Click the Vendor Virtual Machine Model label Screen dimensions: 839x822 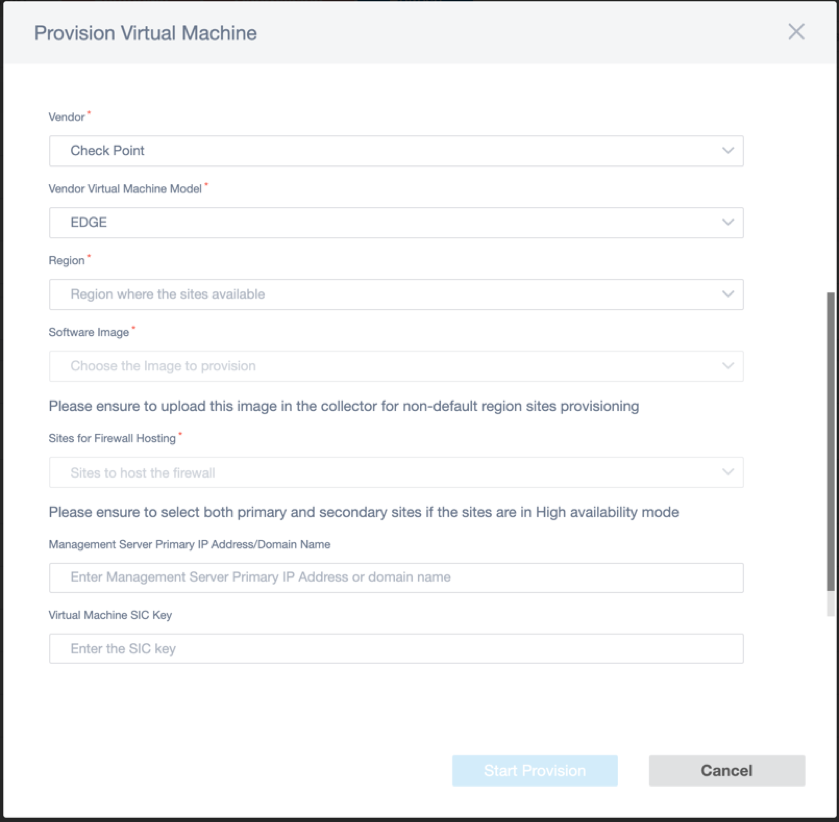click(125, 189)
